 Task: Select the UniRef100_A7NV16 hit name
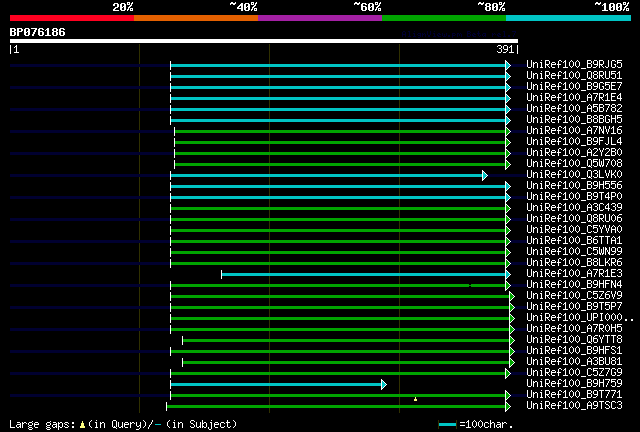574,131
